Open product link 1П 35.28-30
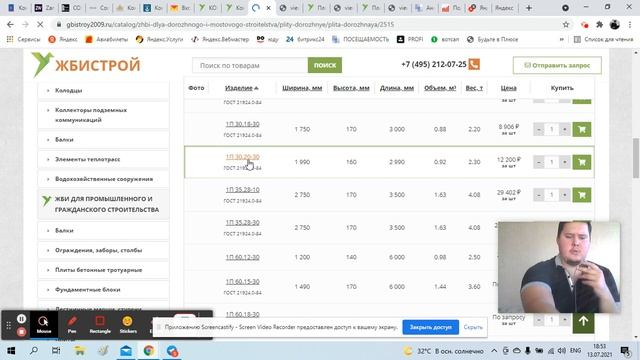640x360 pixels. coord(242,222)
